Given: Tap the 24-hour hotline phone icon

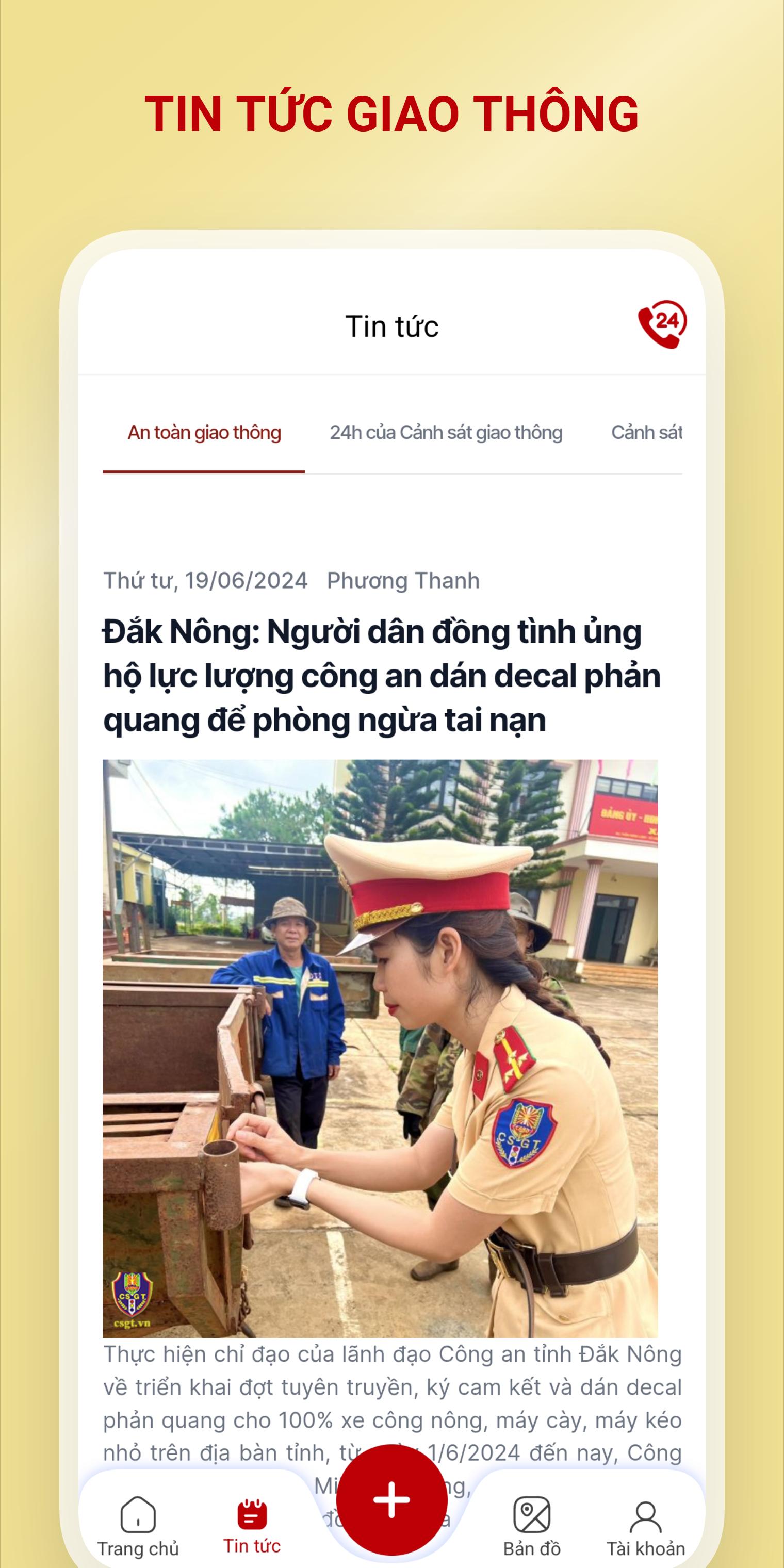Looking at the screenshot, I should [x=662, y=324].
